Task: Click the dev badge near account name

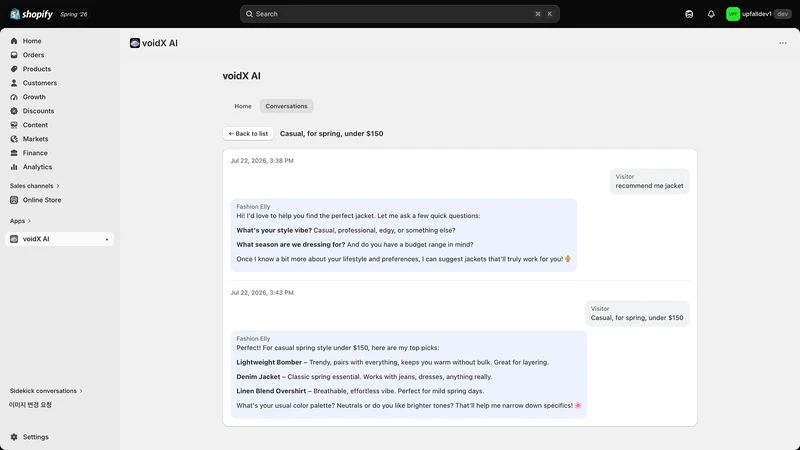Action: click(x=783, y=14)
